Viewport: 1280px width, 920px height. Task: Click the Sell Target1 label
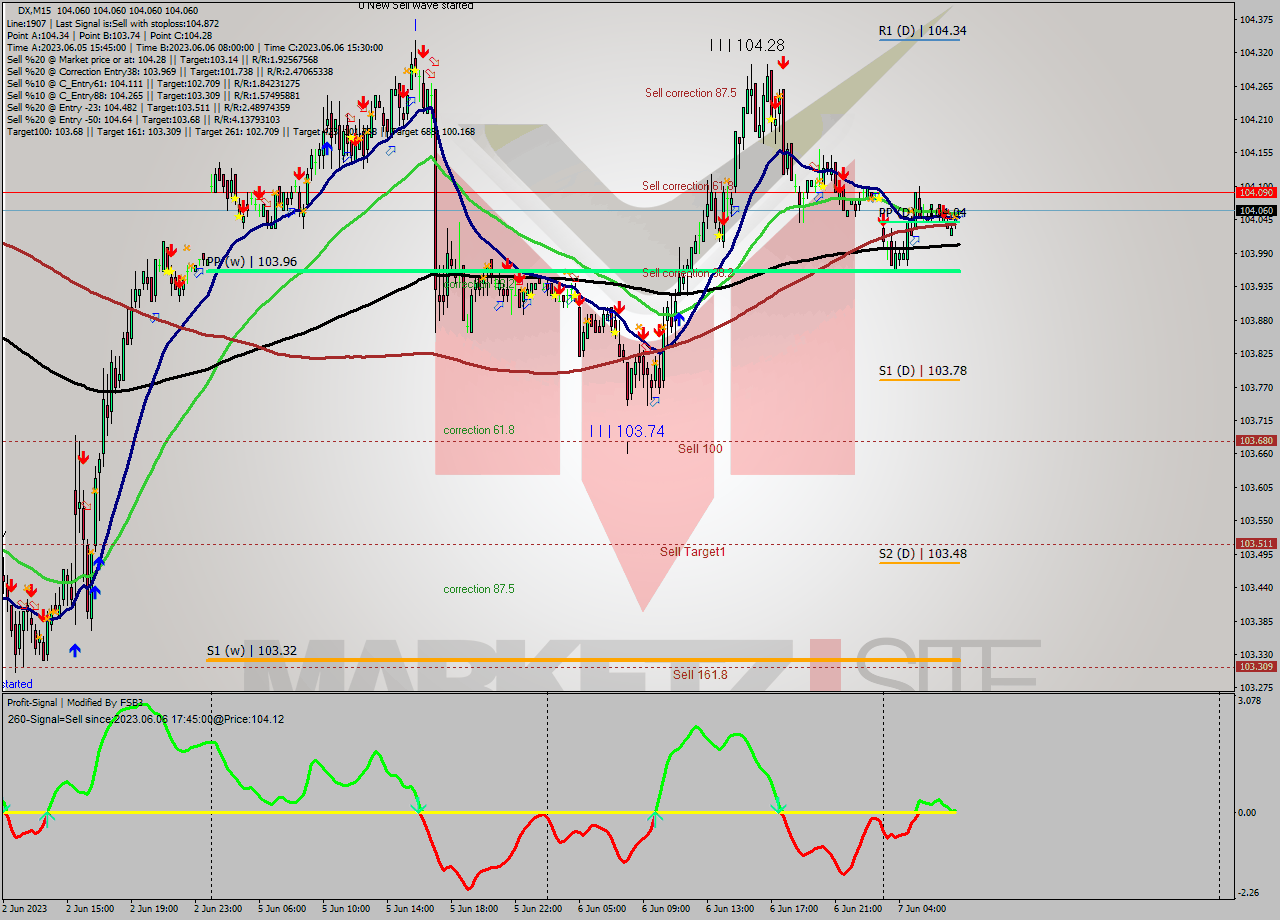pyautogui.click(x=692, y=552)
